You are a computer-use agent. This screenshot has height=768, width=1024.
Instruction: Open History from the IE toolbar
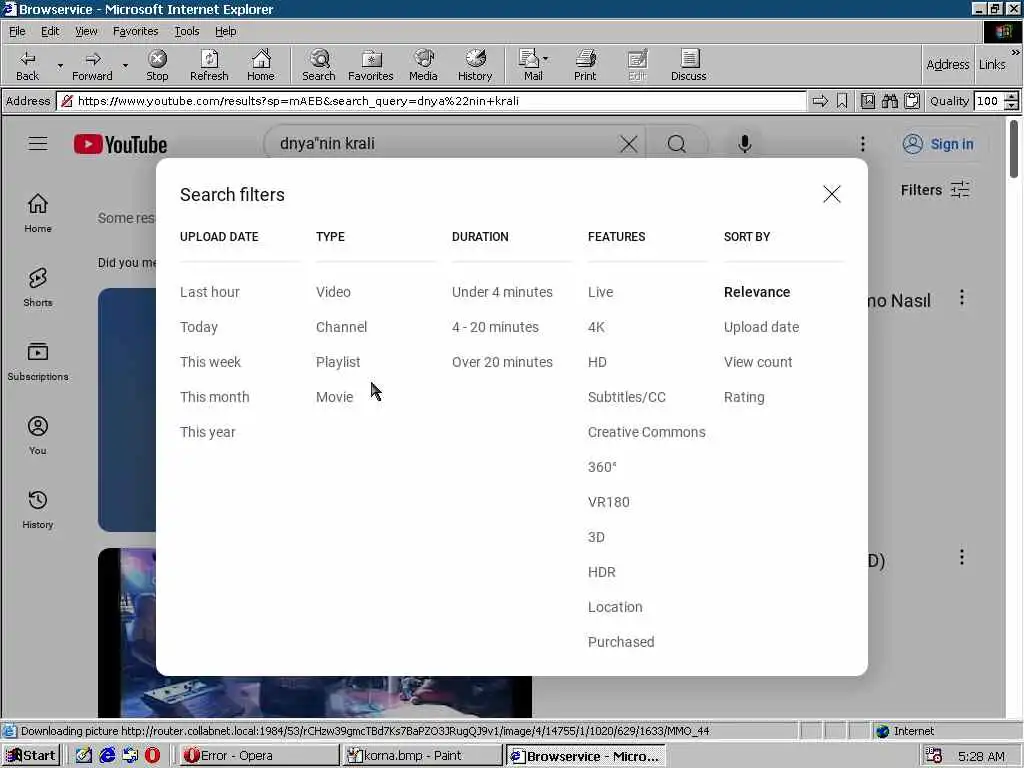click(475, 65)
